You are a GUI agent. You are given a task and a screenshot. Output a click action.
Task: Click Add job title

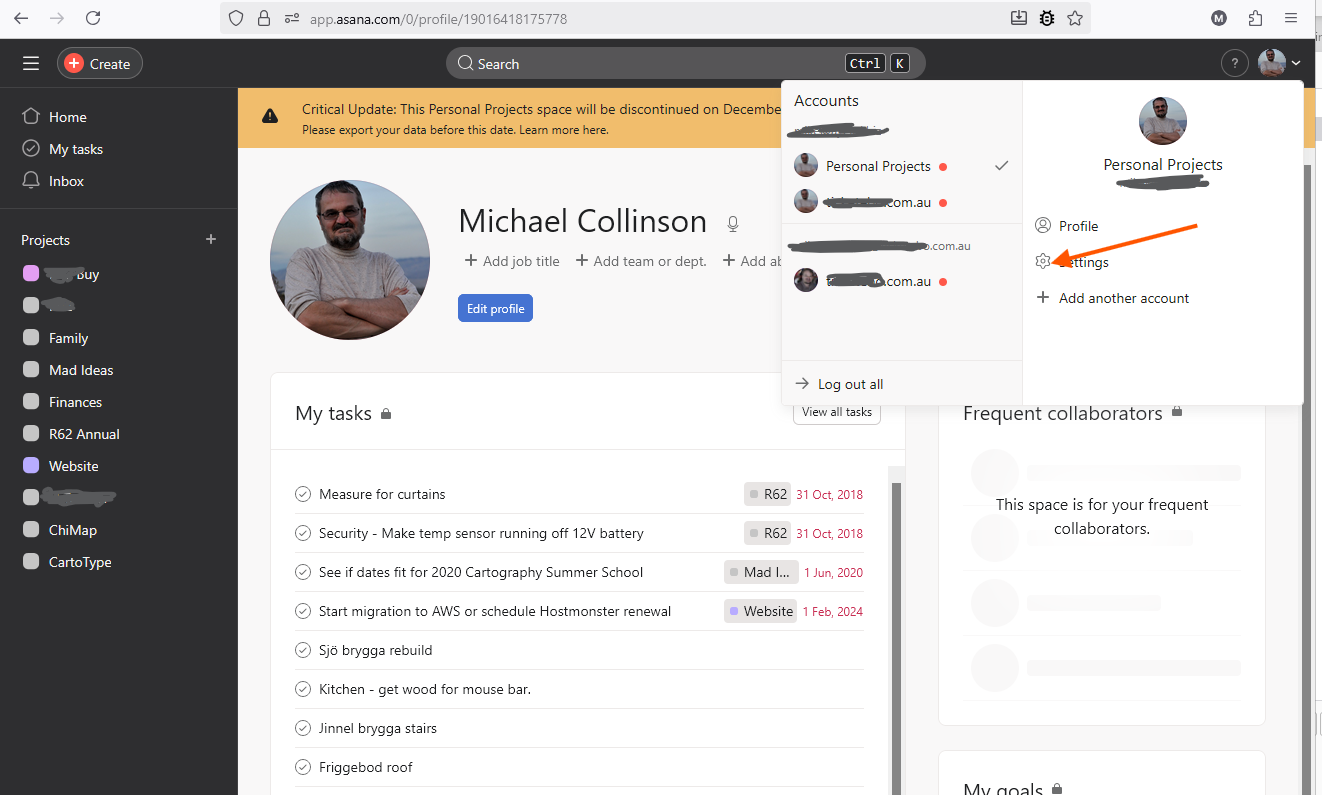[512, 261]
